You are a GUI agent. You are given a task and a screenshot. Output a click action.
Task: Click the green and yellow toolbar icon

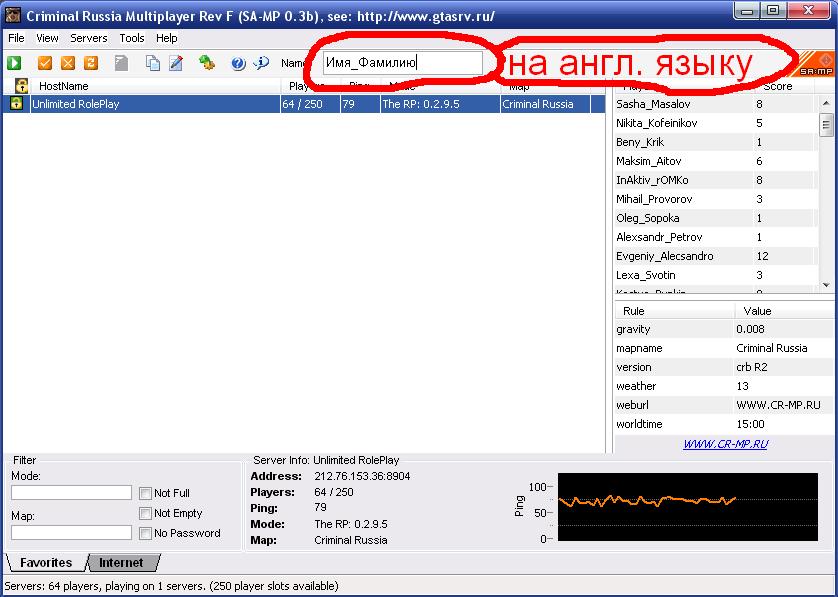(207, 63)
